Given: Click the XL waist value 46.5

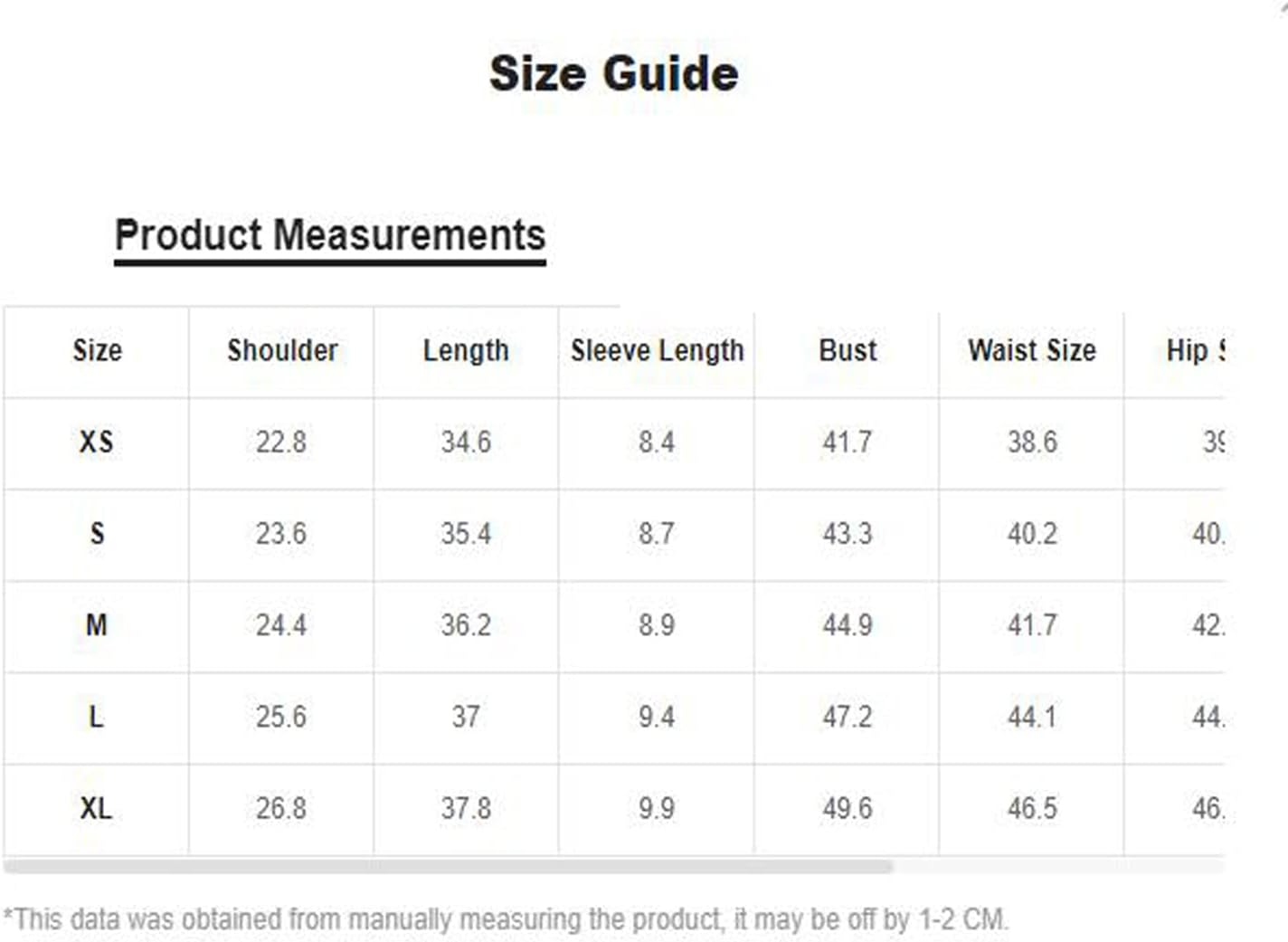Looking at the screenshot, I should 1032,808.
